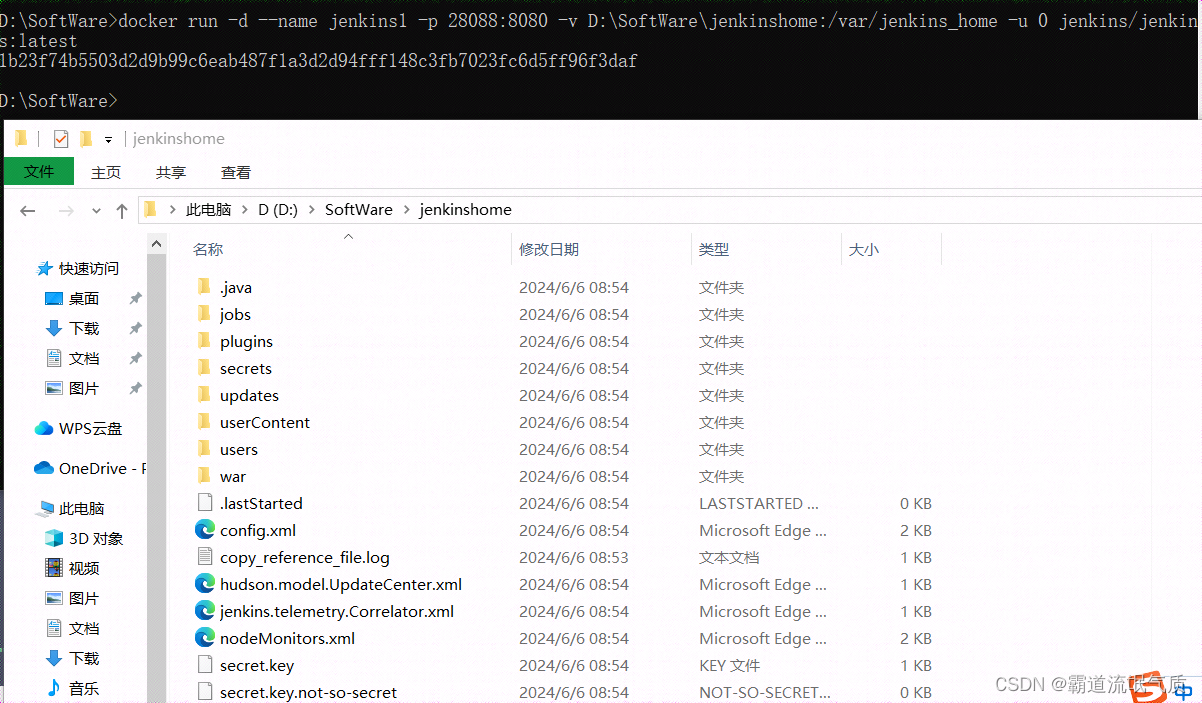This screenshot has height=703, width=1202.
Task: Select the nodeMonitors.xml Edge file icon
Action: (x=205, y=638)
